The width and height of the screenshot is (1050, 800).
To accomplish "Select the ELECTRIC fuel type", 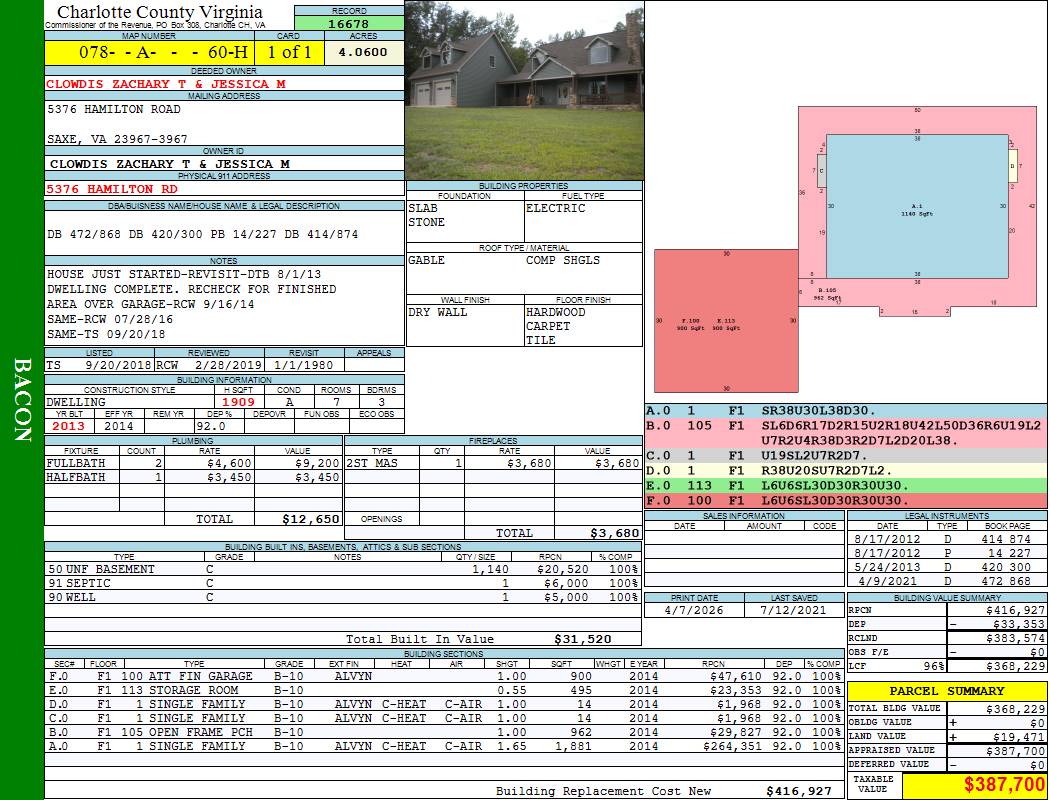I will [556, 208].
